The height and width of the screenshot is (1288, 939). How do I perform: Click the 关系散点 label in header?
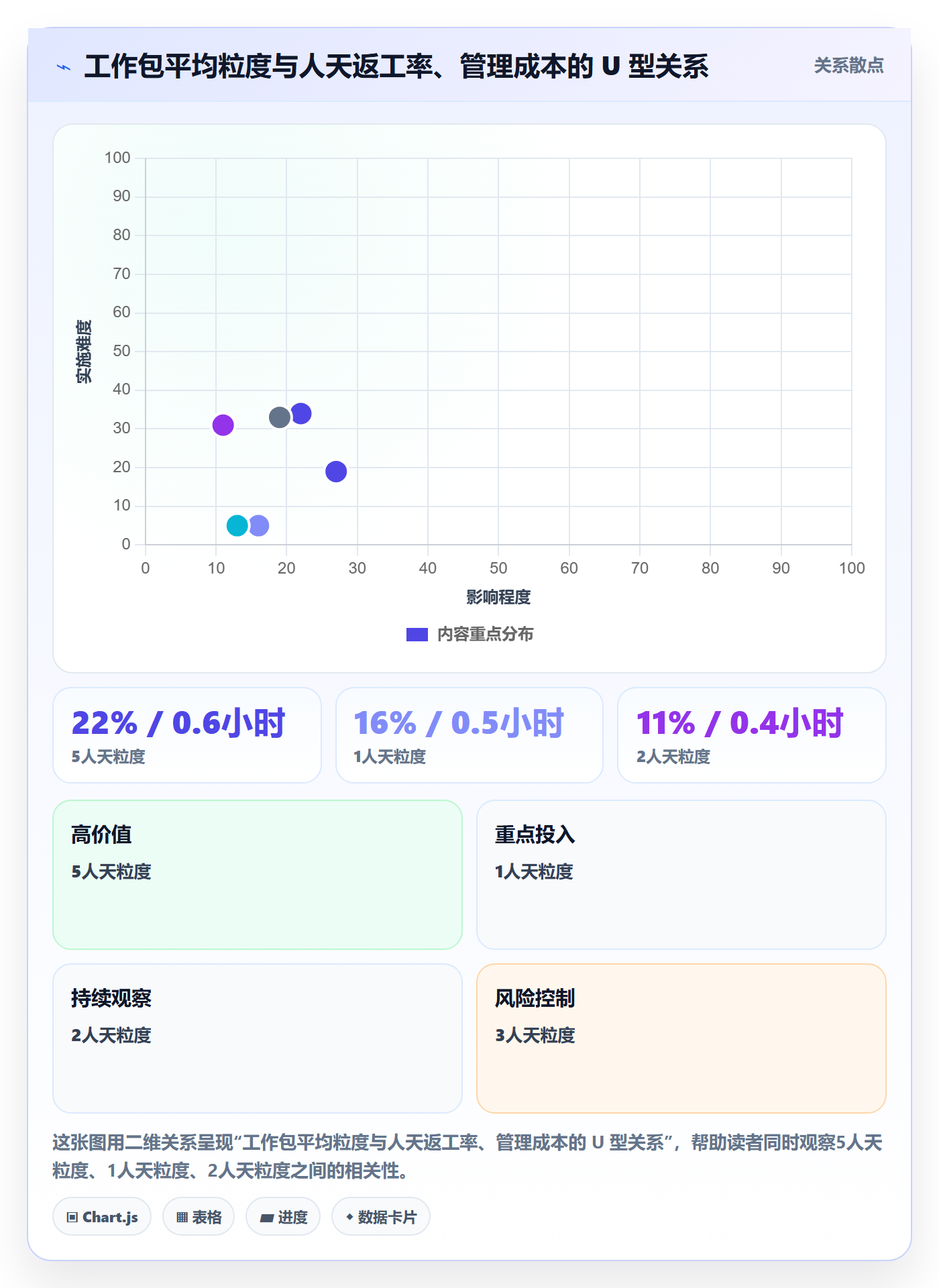pyautogui.click(x=848, y=66)
